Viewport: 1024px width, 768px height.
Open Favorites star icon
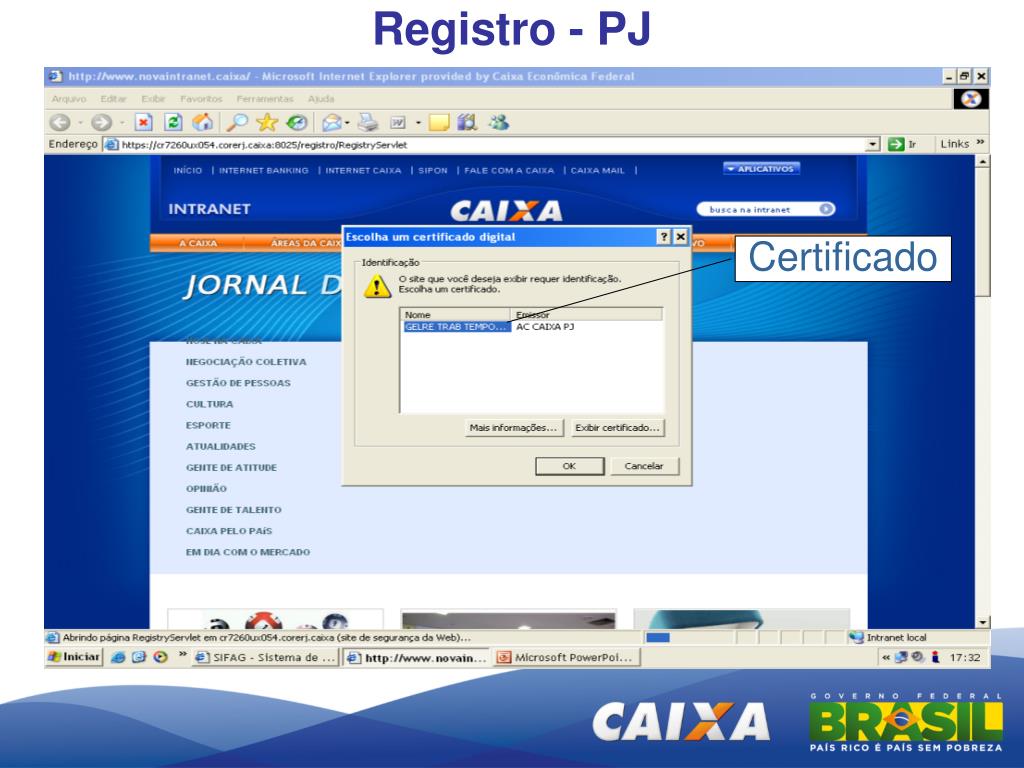[x=267, y=122]
